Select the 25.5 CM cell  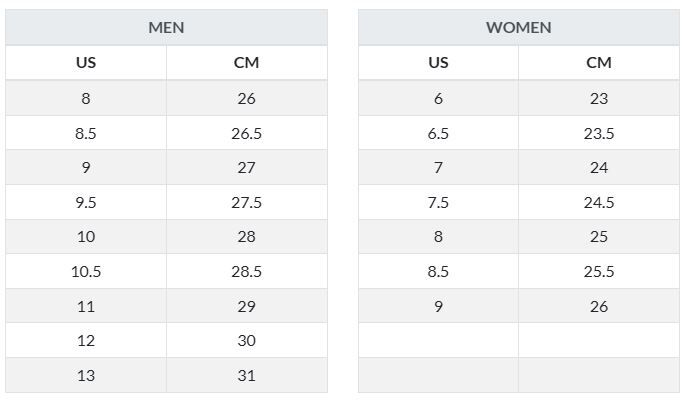coord(598,271)
